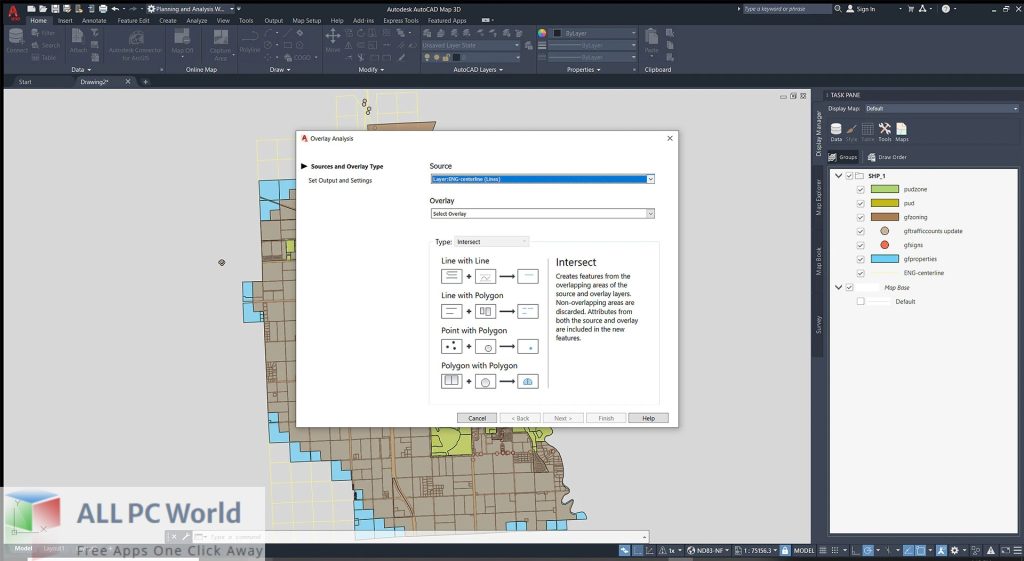Uncheck the pud layer checkbox

860,203
